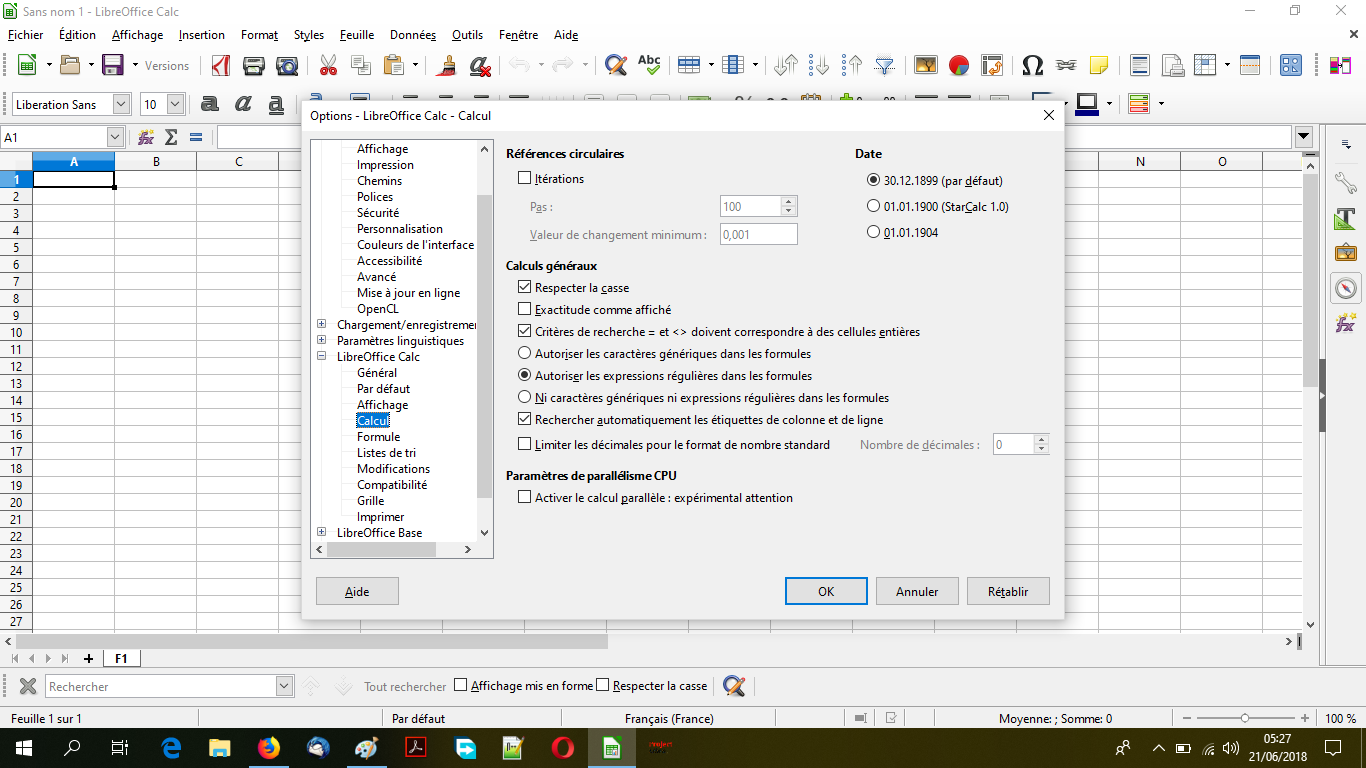
Task: Open the Name Box dropdown arrow
Action: 115,137
